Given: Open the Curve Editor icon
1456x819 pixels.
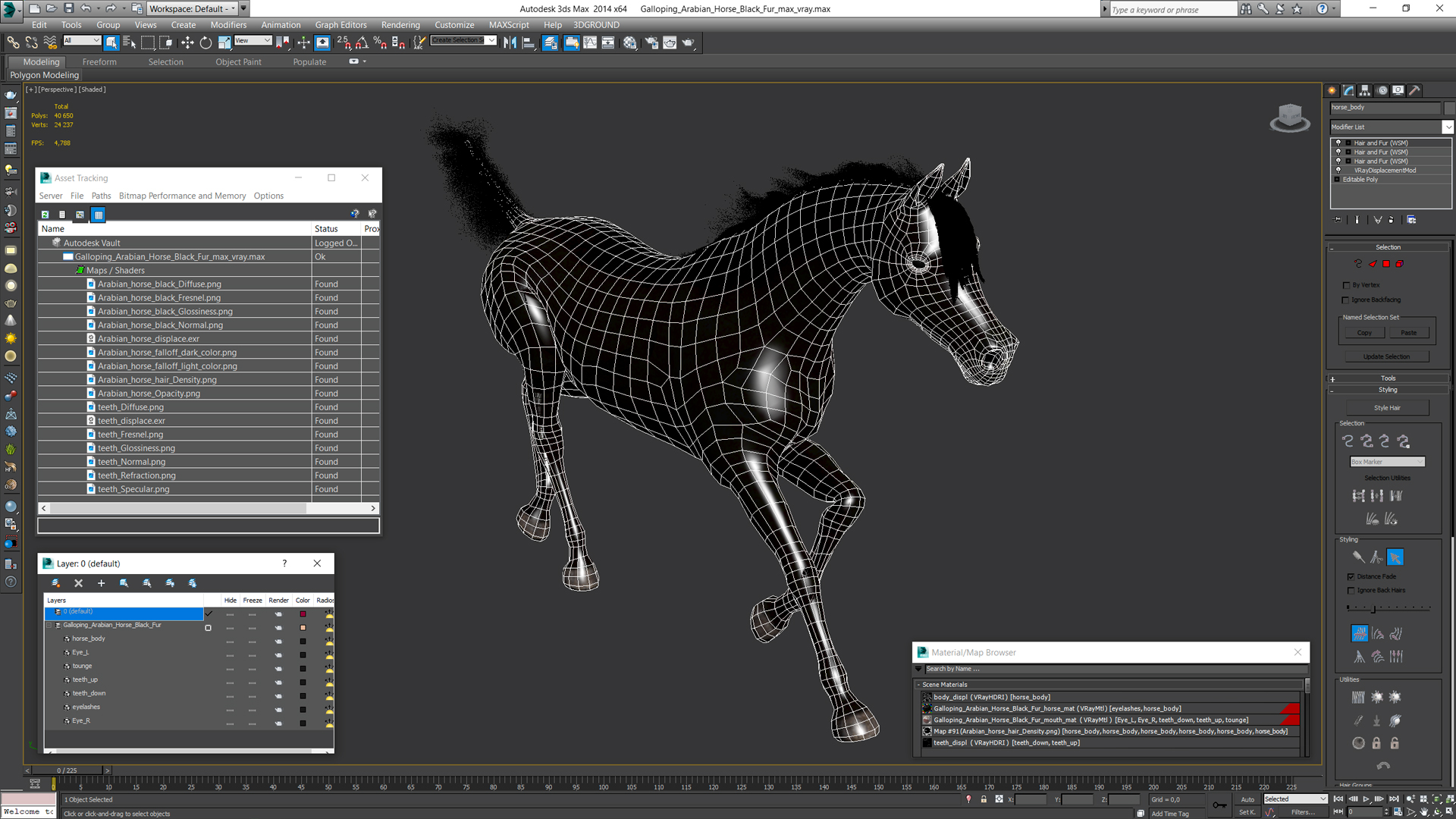Looking at the screenshot, I should [x=590, y=42].
